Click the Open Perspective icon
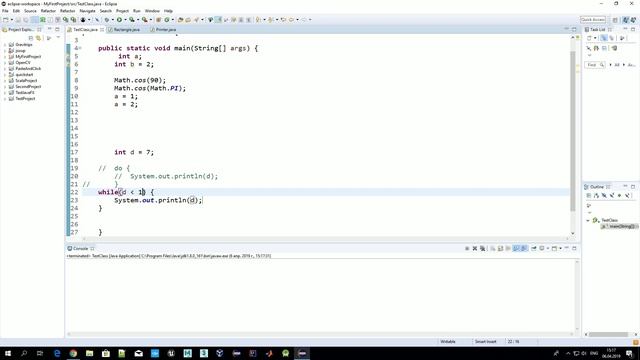Screen dimensions: 640x360 point(615,20)
